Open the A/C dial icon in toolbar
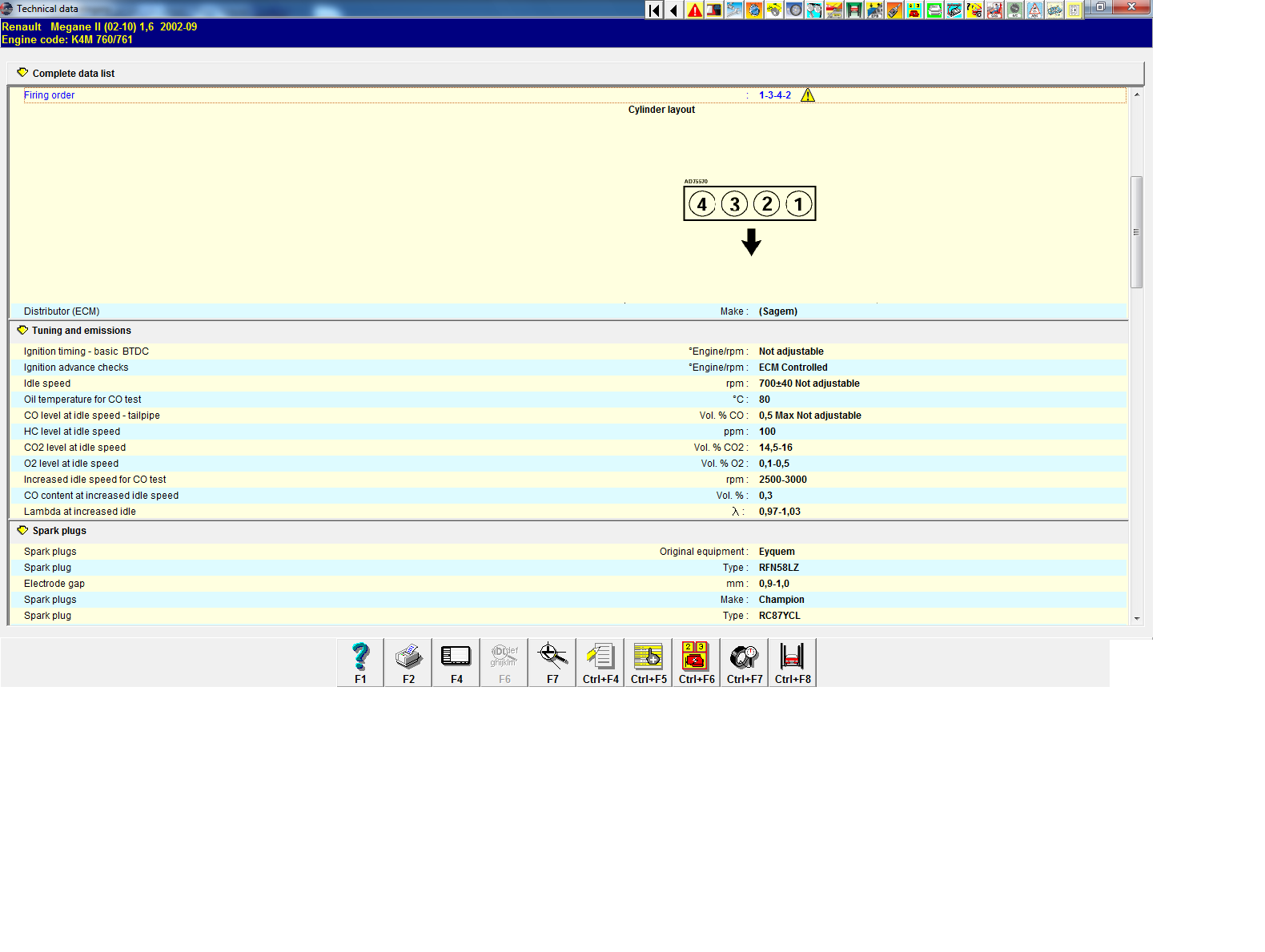Image resolution: width=1265 pixels, height=952 pixels. tap(1014, 10)
